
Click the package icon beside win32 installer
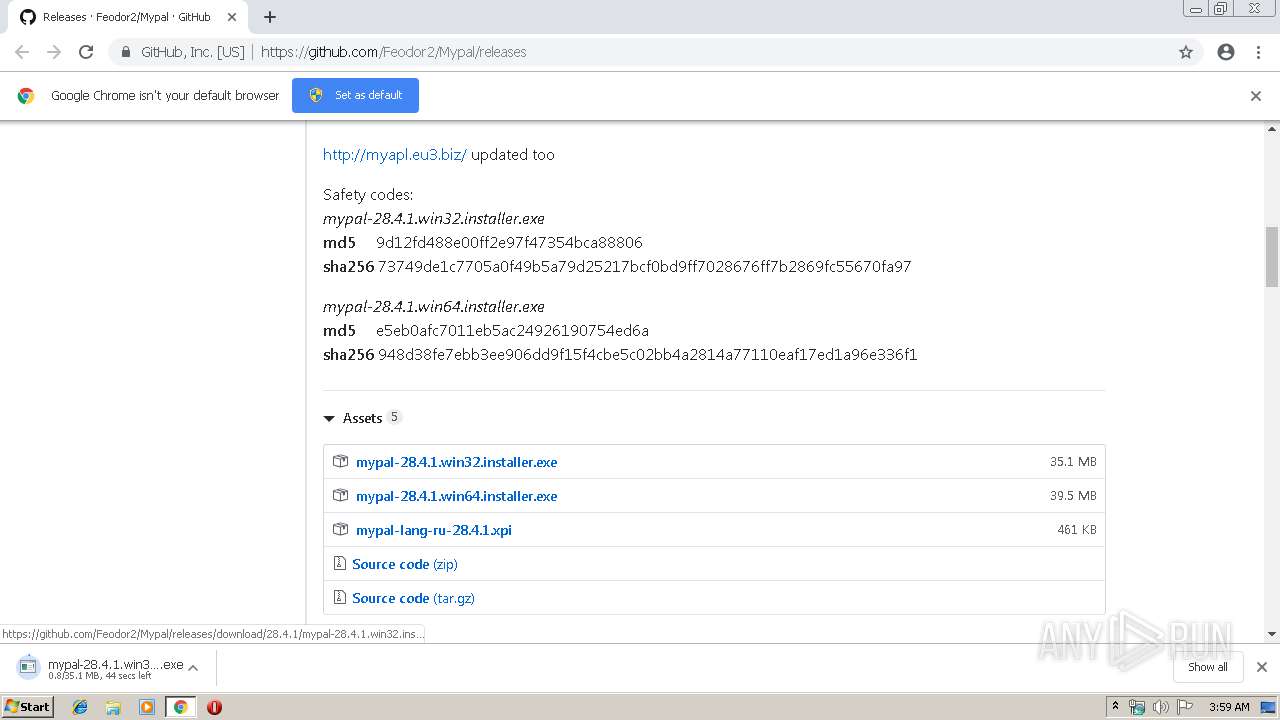tap(340, 462)
